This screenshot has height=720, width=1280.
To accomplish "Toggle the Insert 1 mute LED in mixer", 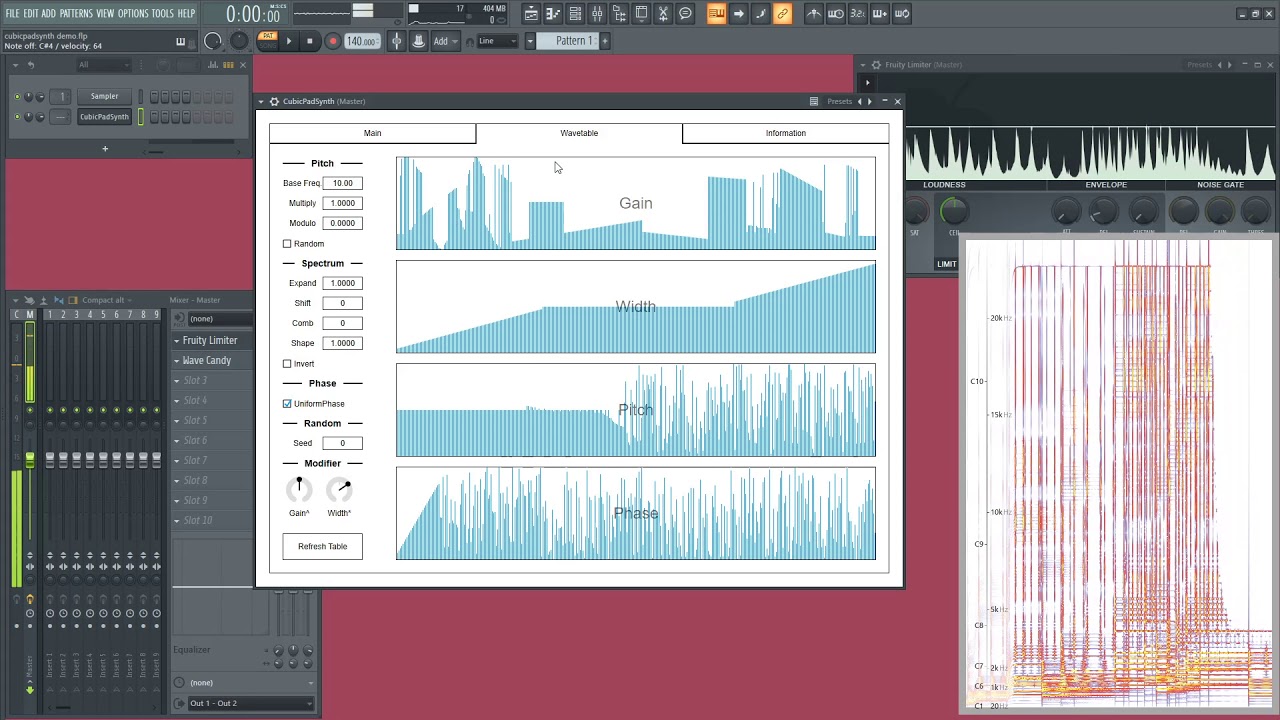I will [x=50, y=410].
